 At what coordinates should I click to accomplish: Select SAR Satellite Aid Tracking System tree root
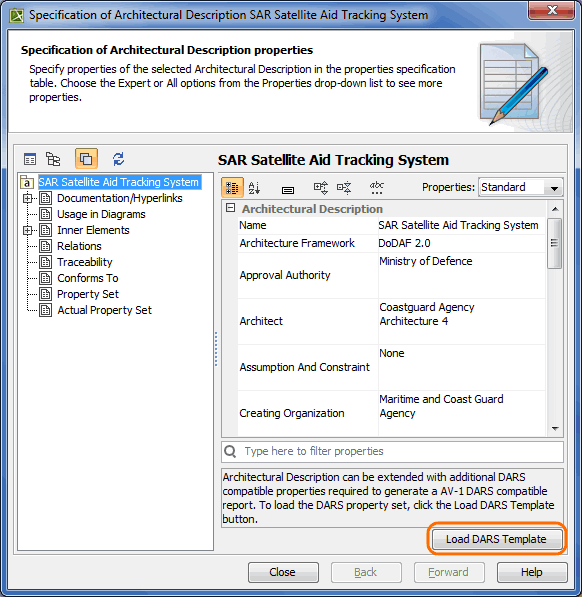point(119,182)
